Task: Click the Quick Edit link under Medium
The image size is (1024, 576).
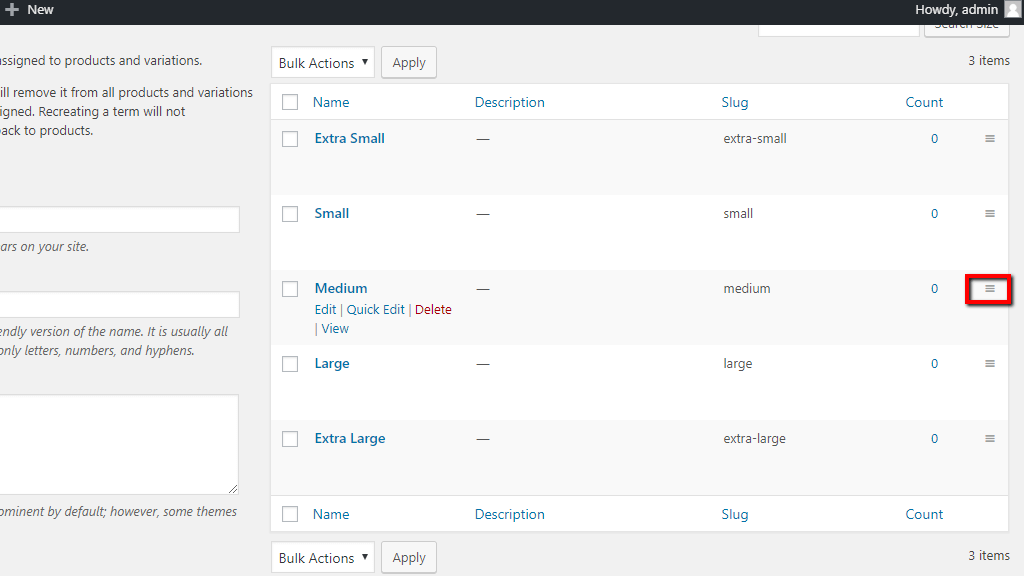Action: pyautogui.click(x=376, y=310)
